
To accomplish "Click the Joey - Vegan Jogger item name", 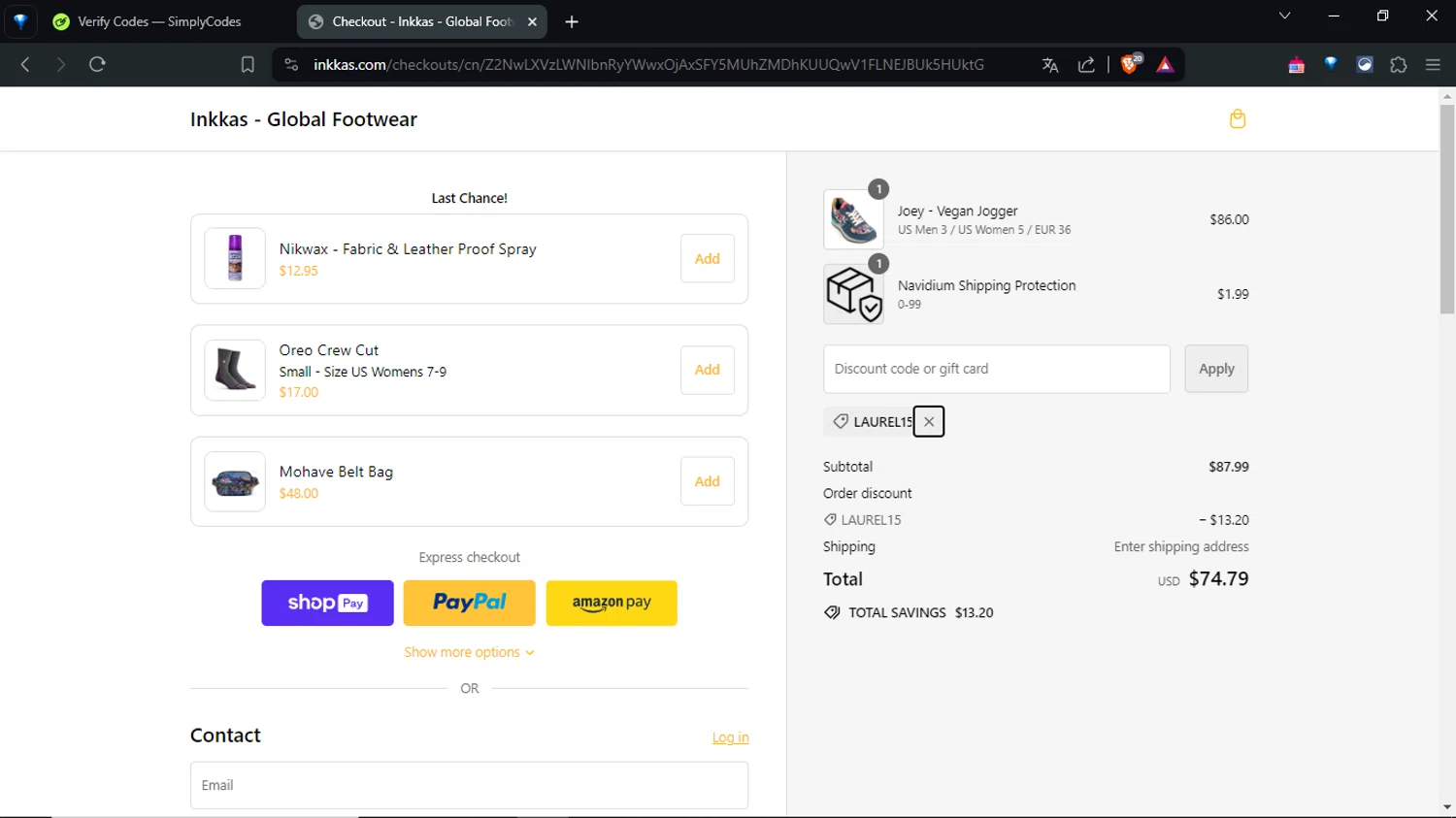I will pyautogui.click(x=957, y=211).
